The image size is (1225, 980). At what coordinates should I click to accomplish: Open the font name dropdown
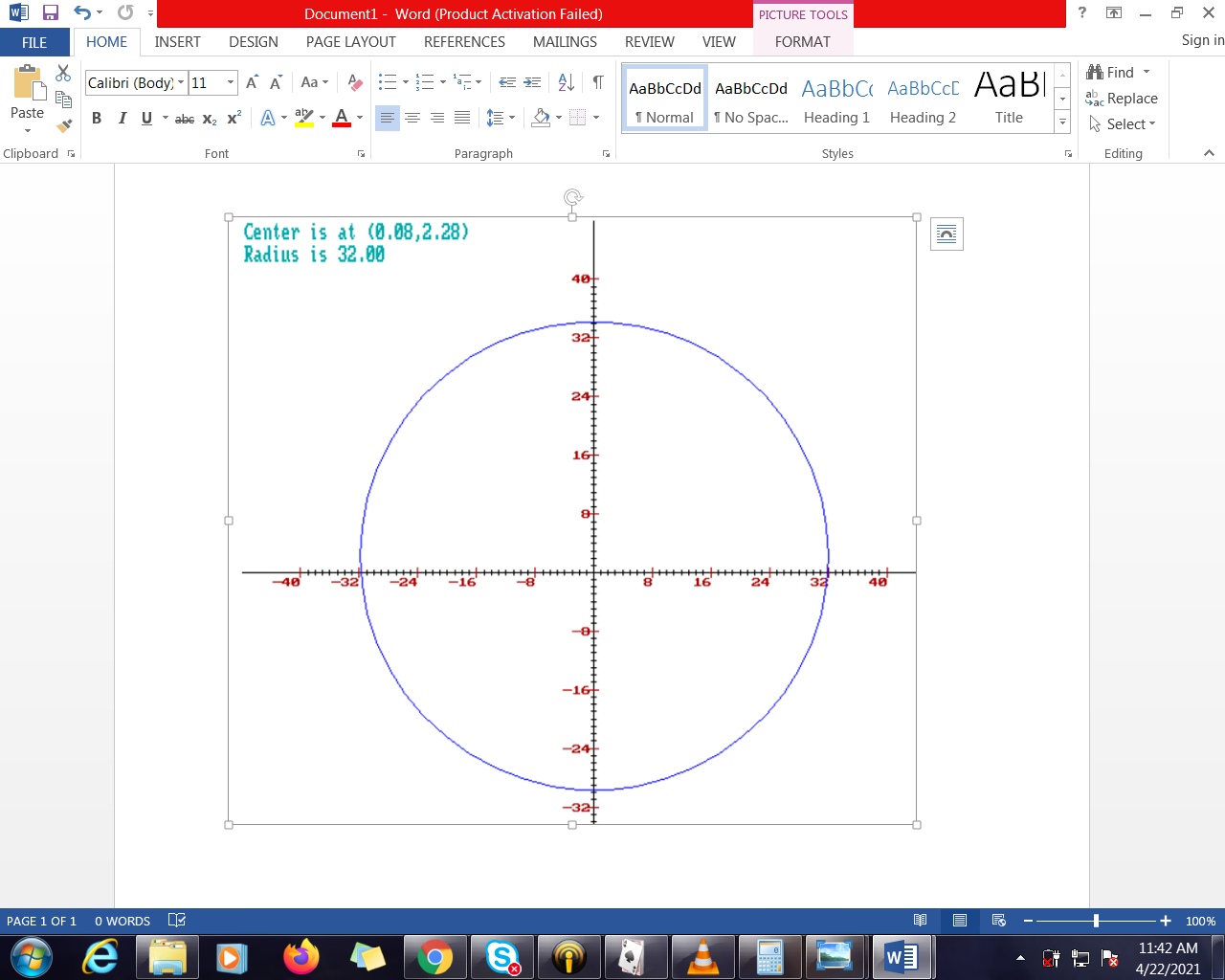[181, 83]
